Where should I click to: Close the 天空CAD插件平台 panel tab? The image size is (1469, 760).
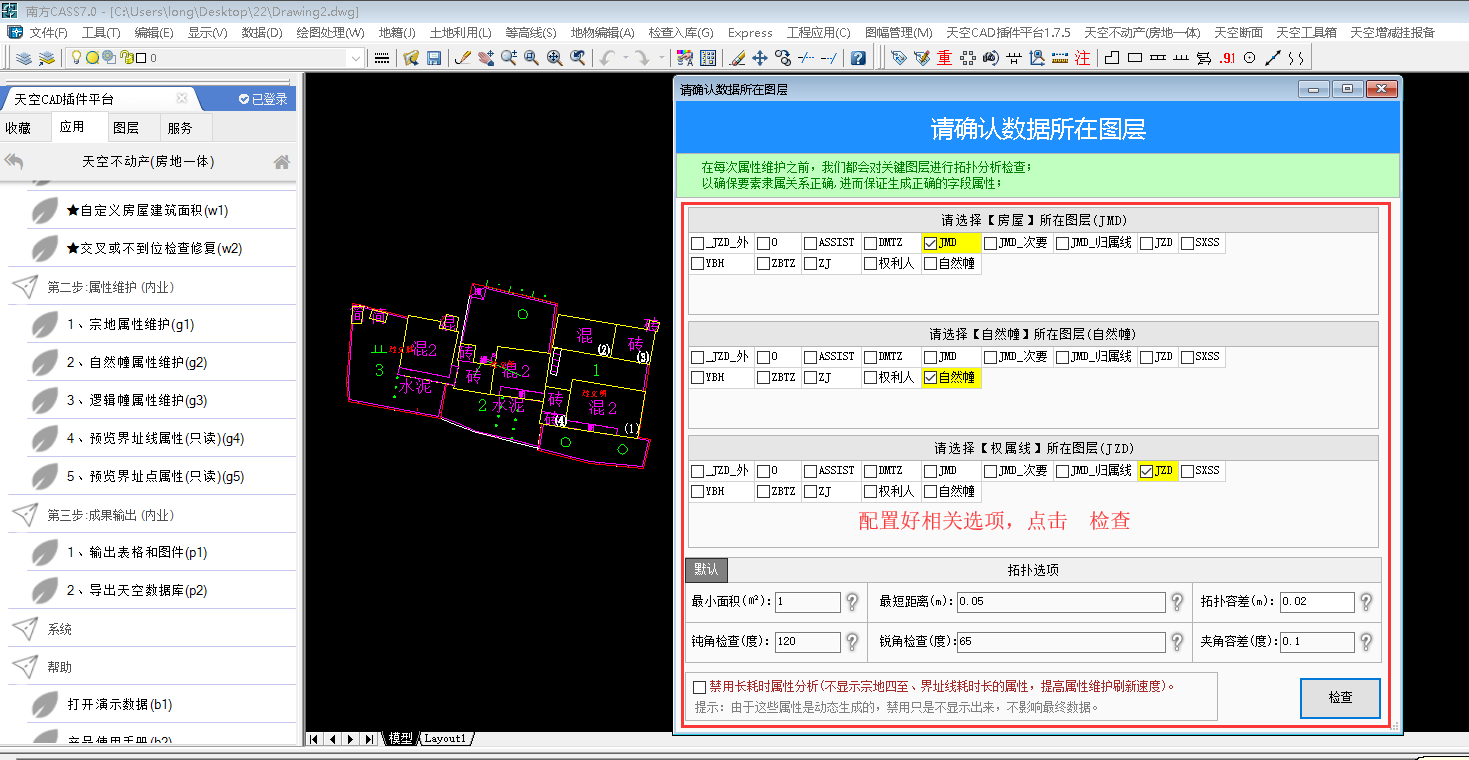click(182, 99)
